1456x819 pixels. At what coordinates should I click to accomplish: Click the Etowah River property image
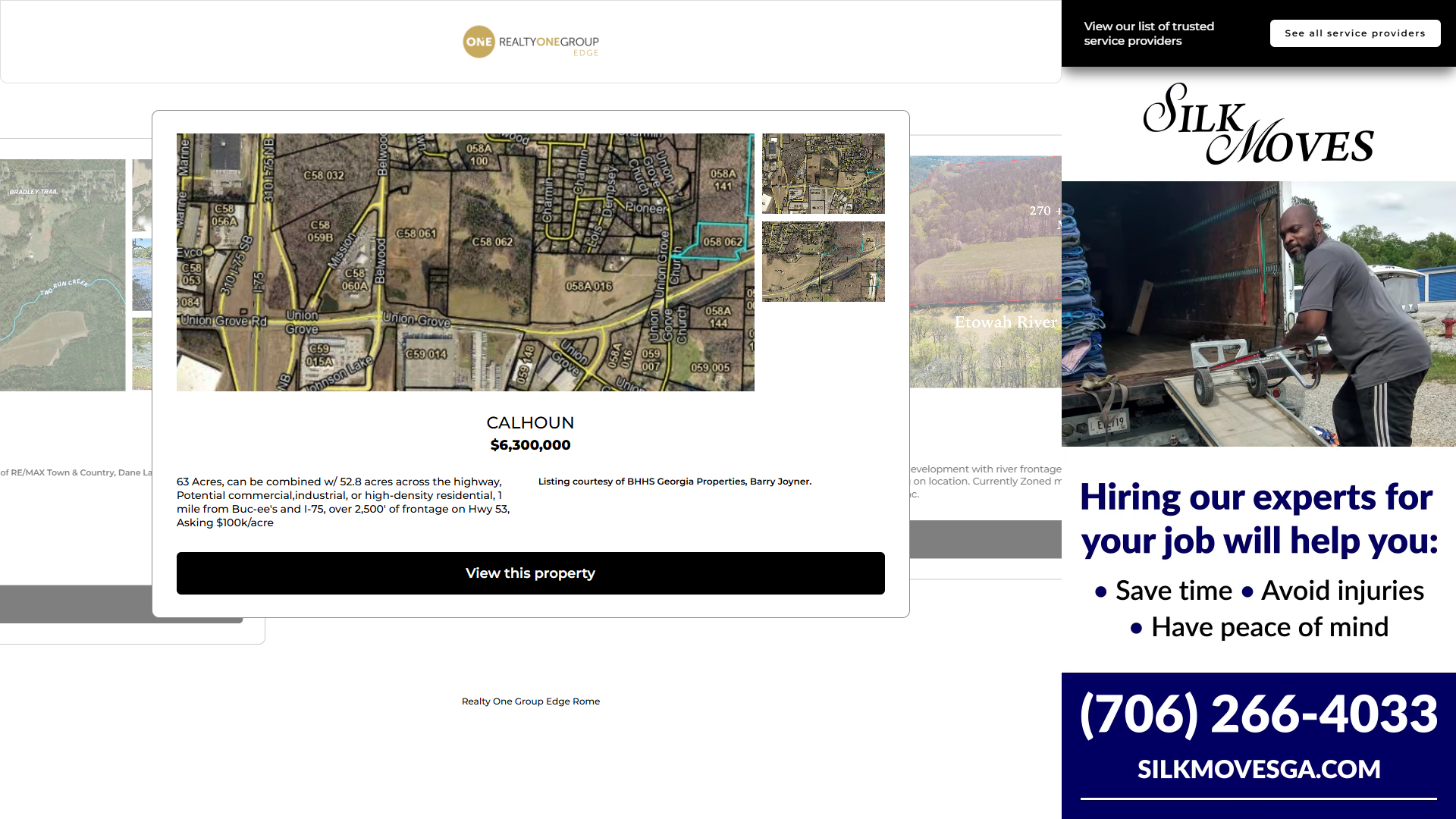(x=986, y=271)
